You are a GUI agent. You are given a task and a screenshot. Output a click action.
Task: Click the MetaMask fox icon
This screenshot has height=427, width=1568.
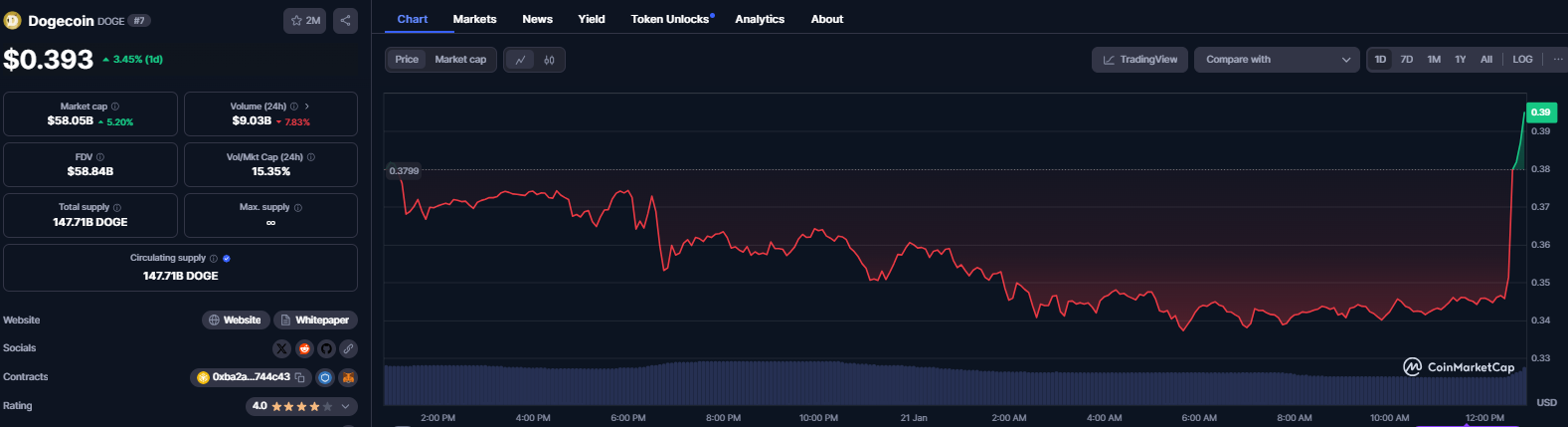pyautogui.click(x=348, y=377)
